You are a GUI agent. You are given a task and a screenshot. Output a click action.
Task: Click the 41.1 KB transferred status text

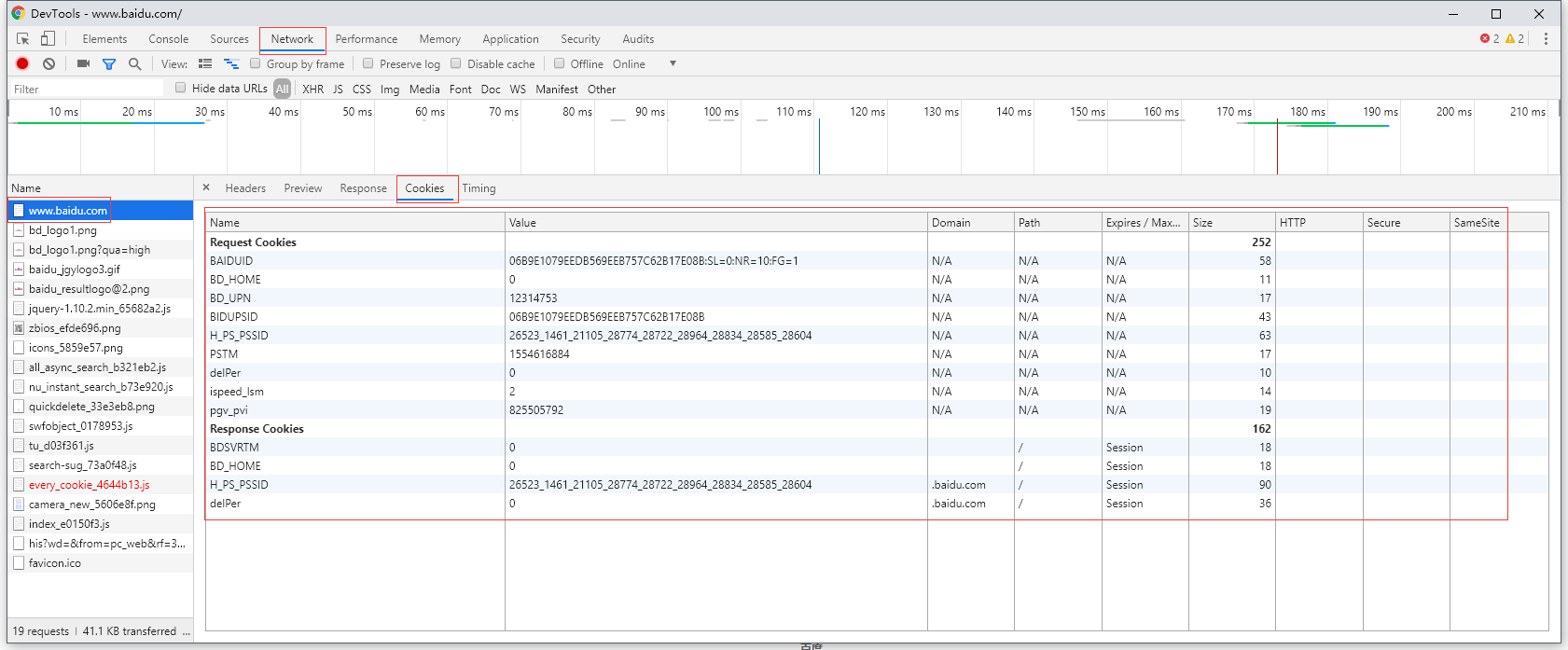tap(130, 631)
